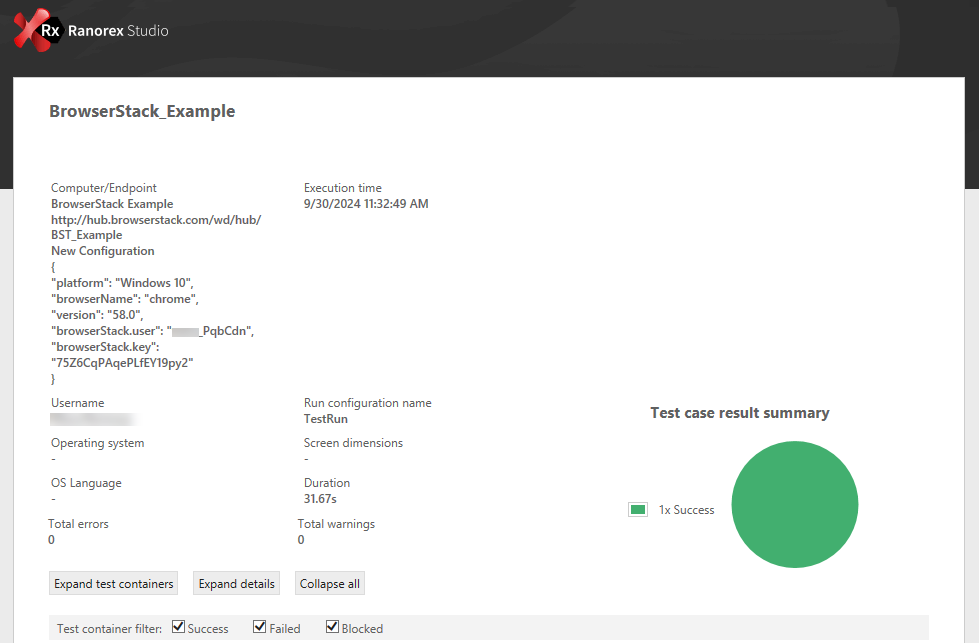Viewport: 979px width, 643px height.
Task: Click the Screen dimensions label
Action: point(353,443)
